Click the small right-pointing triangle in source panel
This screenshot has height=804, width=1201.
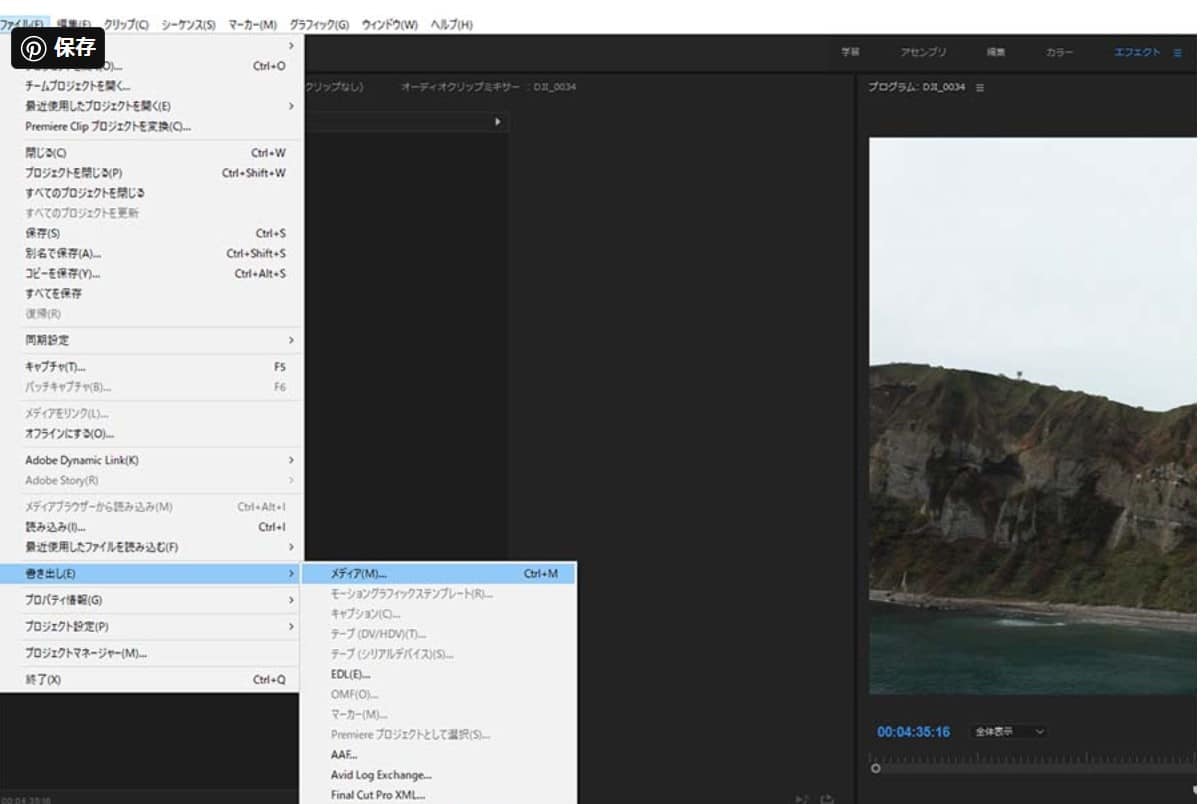click(497, 122)
